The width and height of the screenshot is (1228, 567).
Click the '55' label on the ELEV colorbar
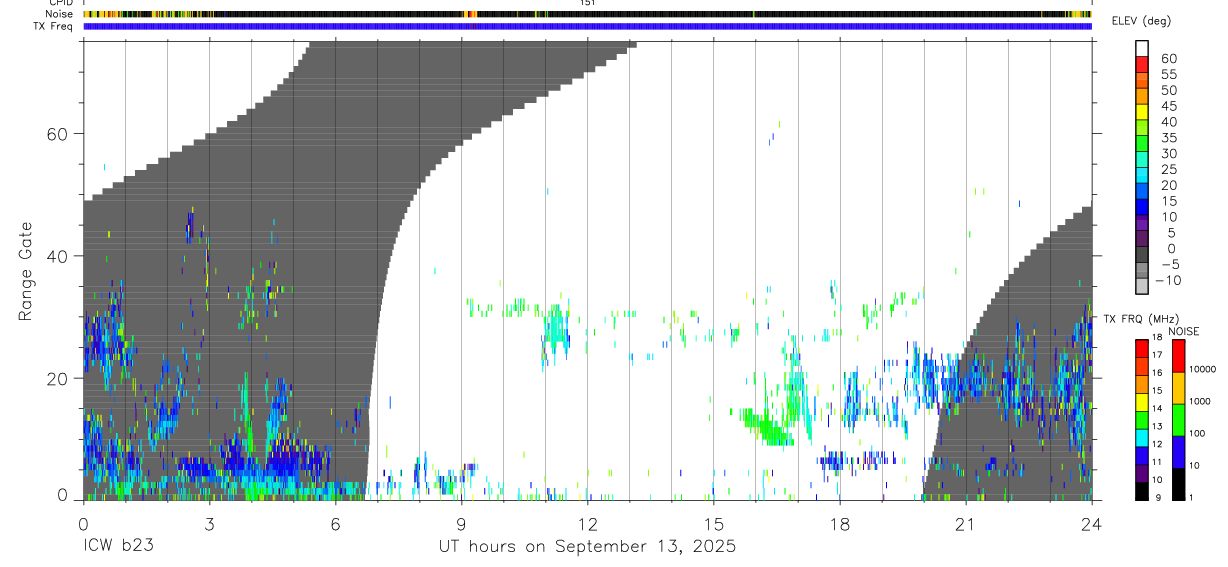1168,74
